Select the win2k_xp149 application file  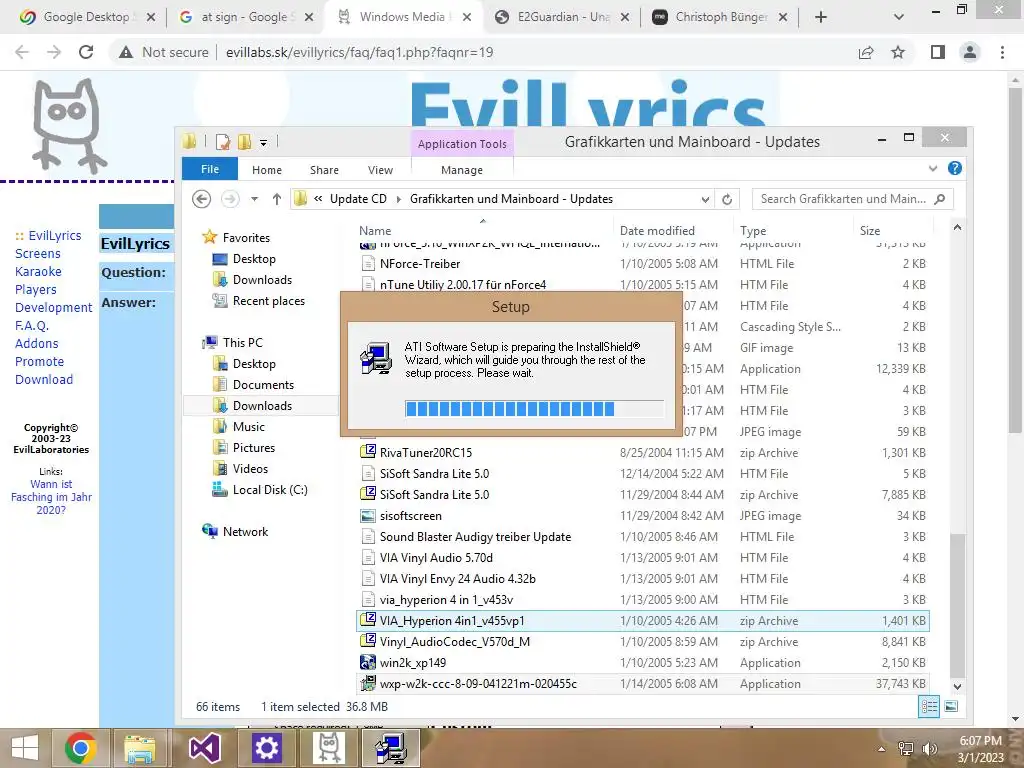pyautogui.click(x=643, y=663)
